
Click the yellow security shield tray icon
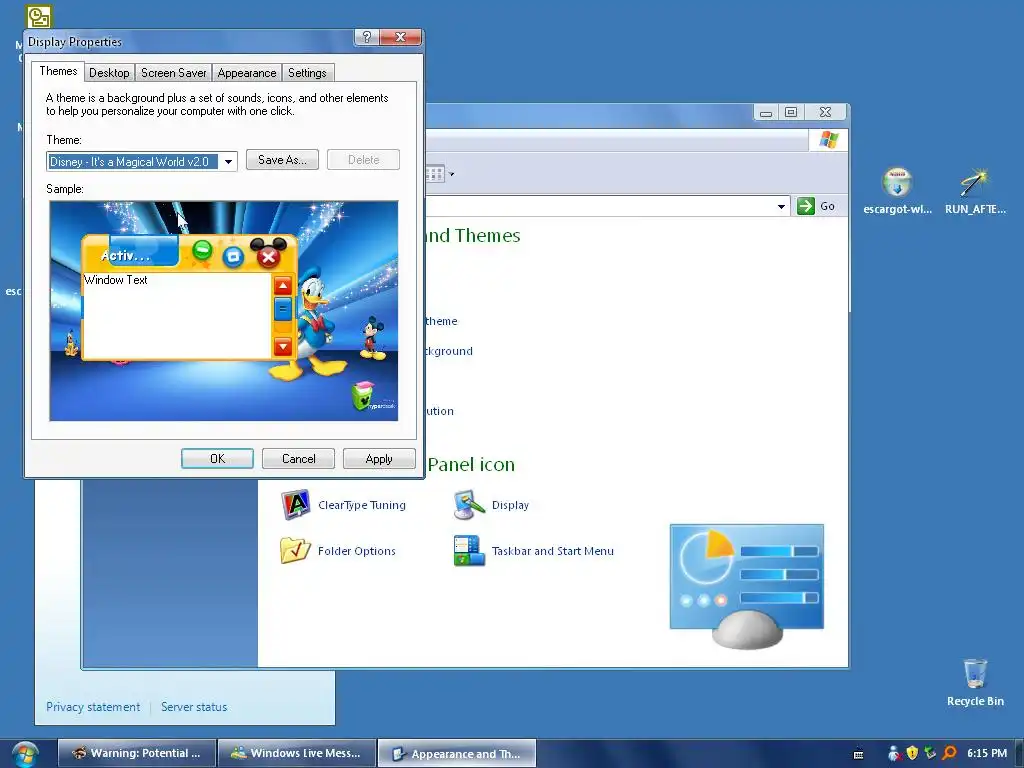(x=912, y=753)
